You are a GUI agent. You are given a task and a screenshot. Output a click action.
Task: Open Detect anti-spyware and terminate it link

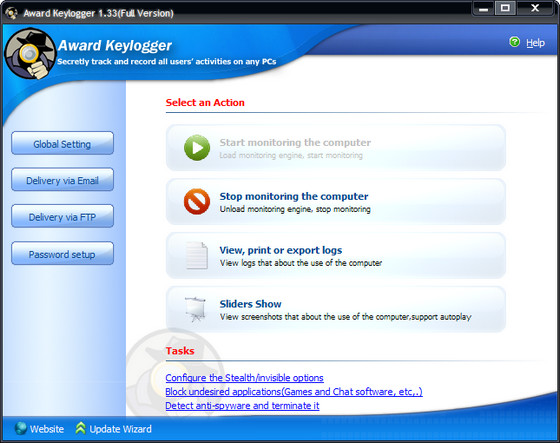point(242,405)
